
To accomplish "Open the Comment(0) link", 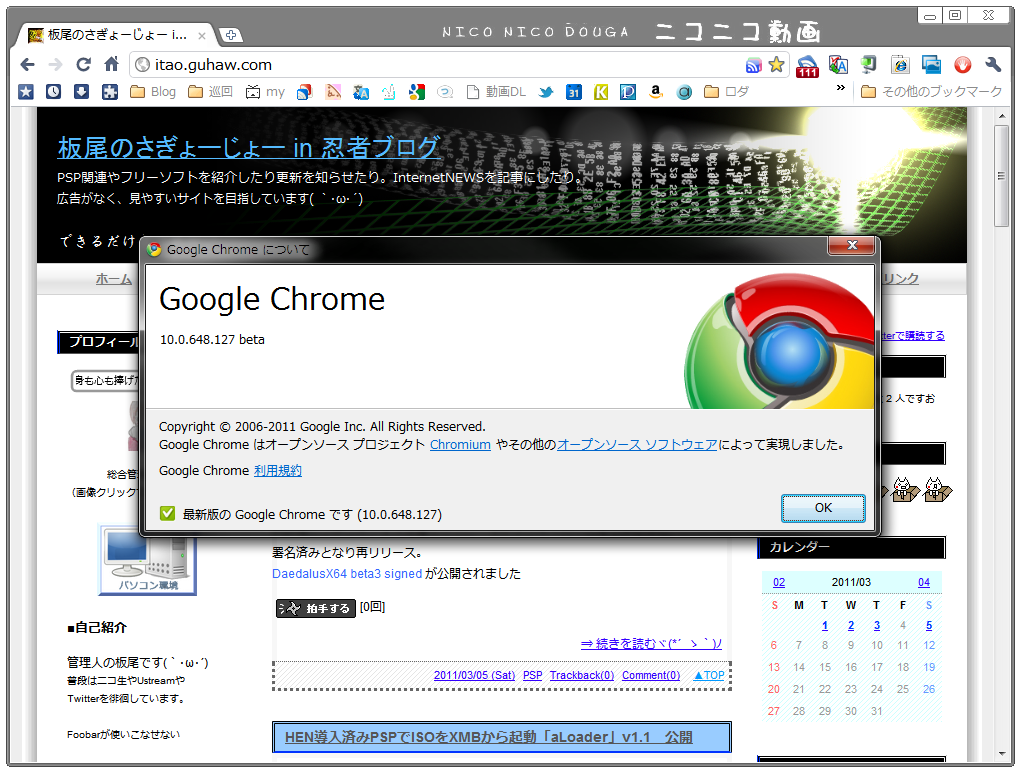I will (x=651, y=676).
